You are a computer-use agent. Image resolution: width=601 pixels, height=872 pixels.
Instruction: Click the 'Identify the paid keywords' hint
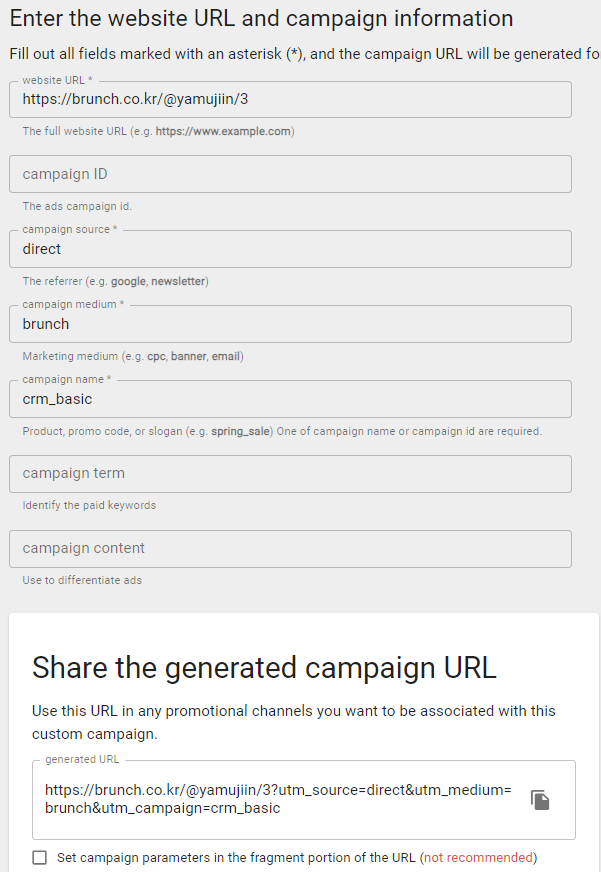point(89,505)
